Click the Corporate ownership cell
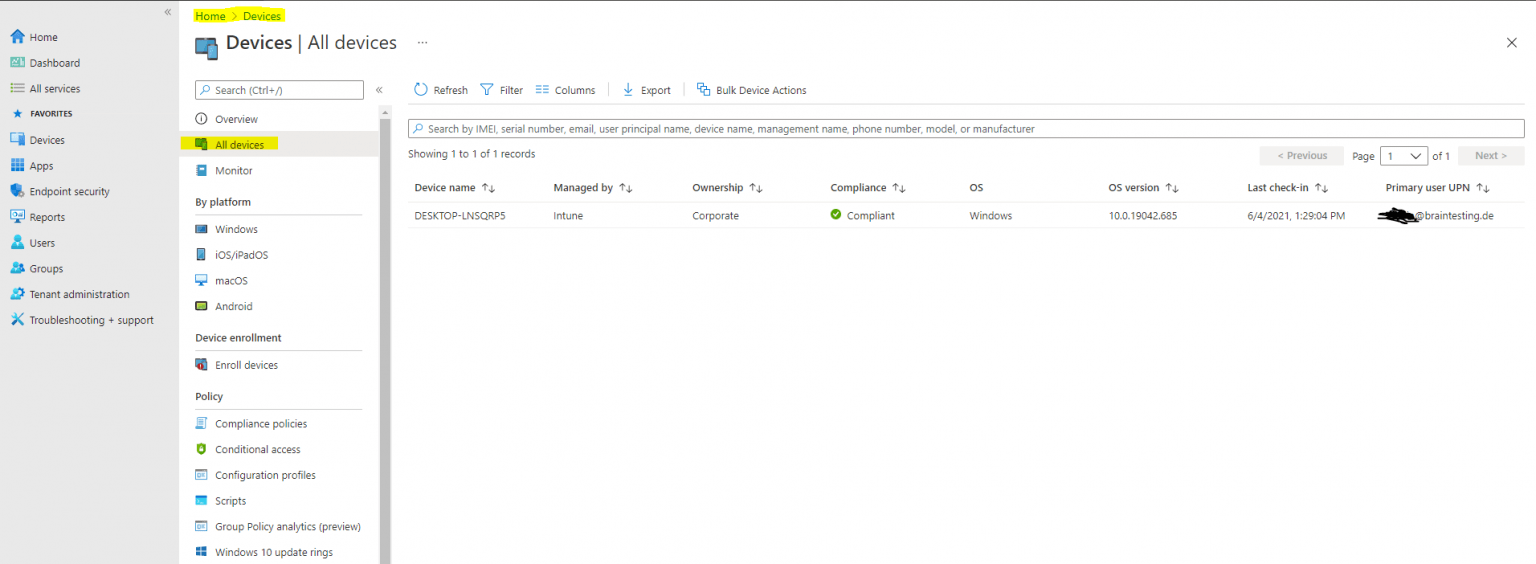Screen dimensions: 1536x564 715,216
